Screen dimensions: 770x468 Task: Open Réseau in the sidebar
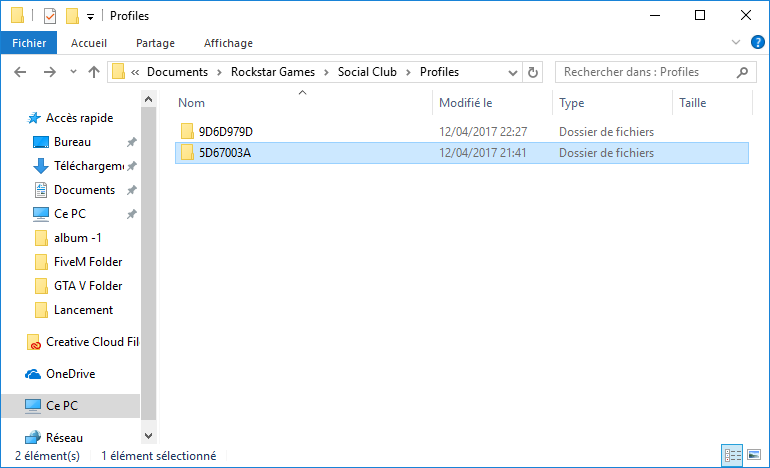click(x=64, y=438)
